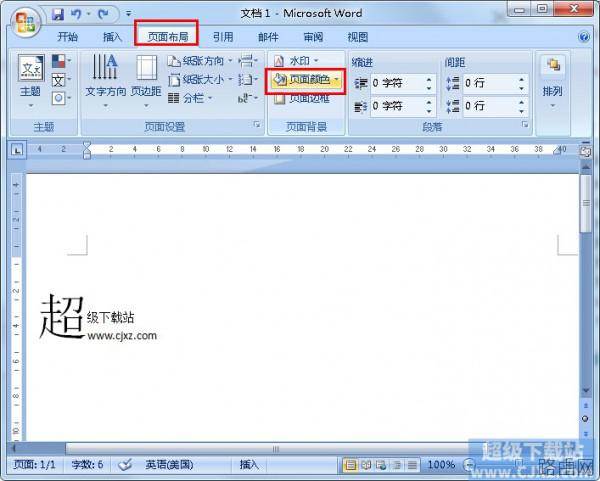Customize the Quick Access Toolbar dropdown
Image resolution: width=600 pixels, height=481 pixels.
point(129,14)
